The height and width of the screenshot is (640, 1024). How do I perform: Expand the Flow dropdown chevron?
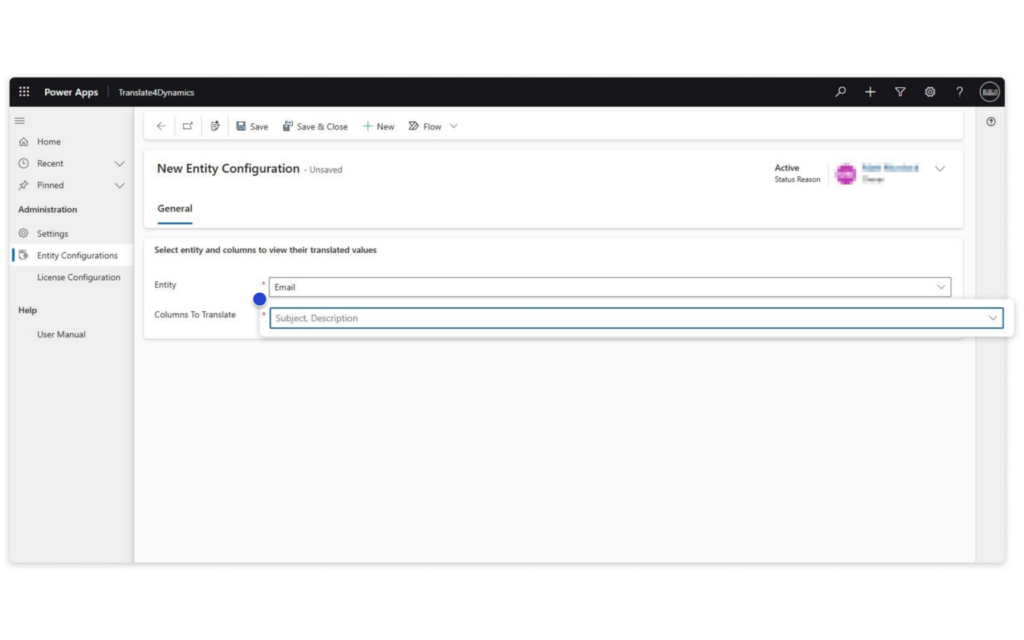[x=454, y=126]
